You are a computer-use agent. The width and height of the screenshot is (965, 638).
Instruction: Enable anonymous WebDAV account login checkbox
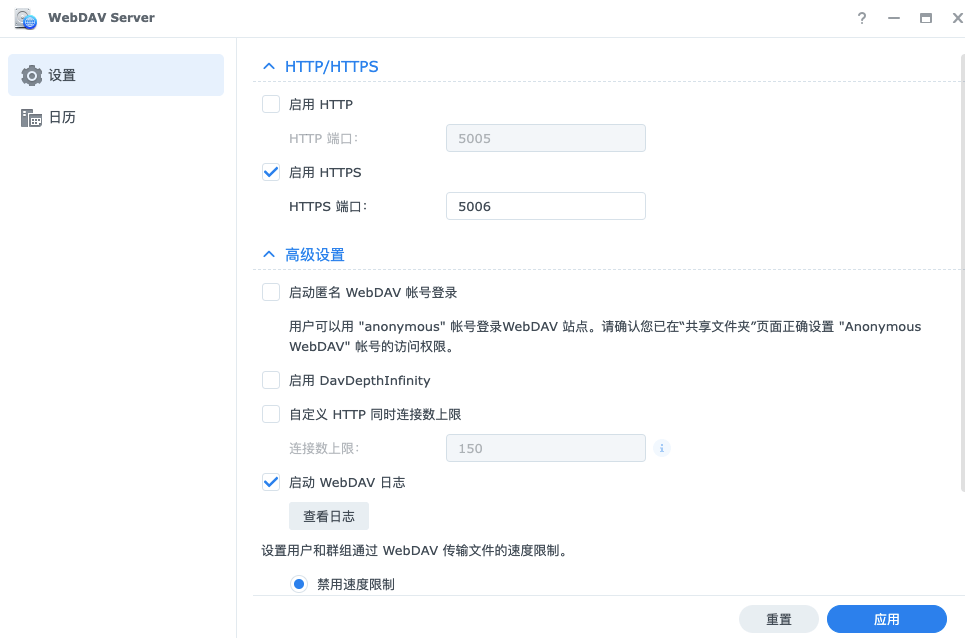[271, 292]
